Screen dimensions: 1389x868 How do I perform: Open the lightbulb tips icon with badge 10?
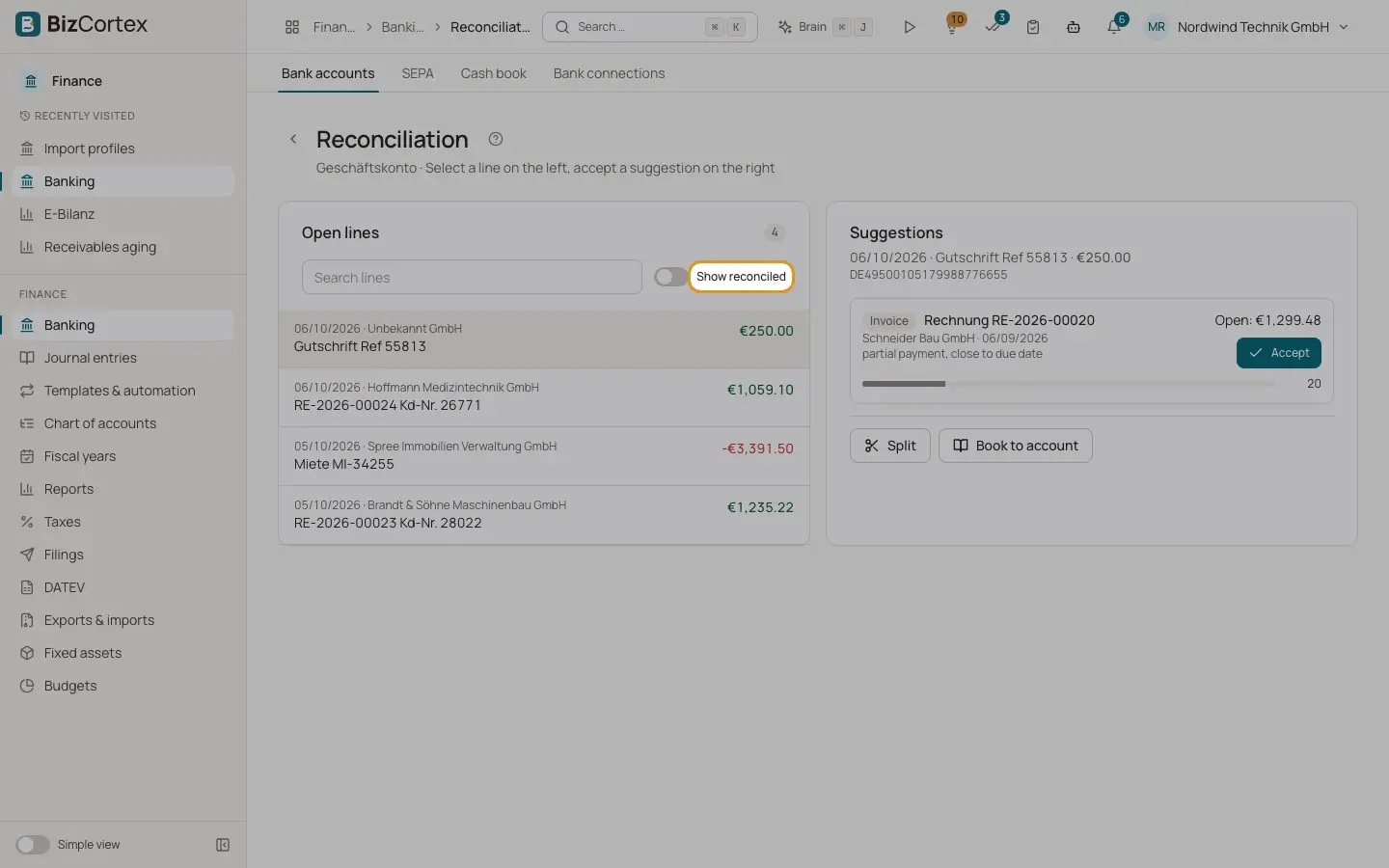(x=952, y=26)
